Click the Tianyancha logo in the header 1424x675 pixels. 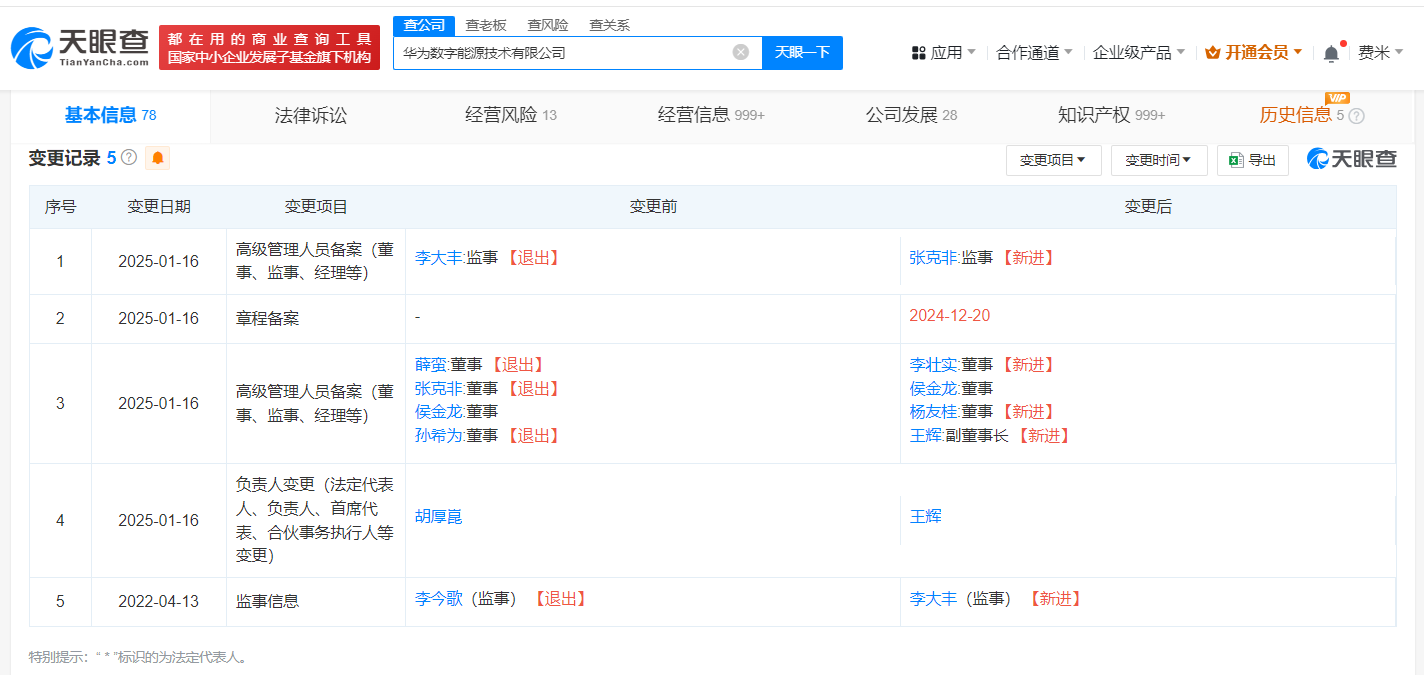80,47
